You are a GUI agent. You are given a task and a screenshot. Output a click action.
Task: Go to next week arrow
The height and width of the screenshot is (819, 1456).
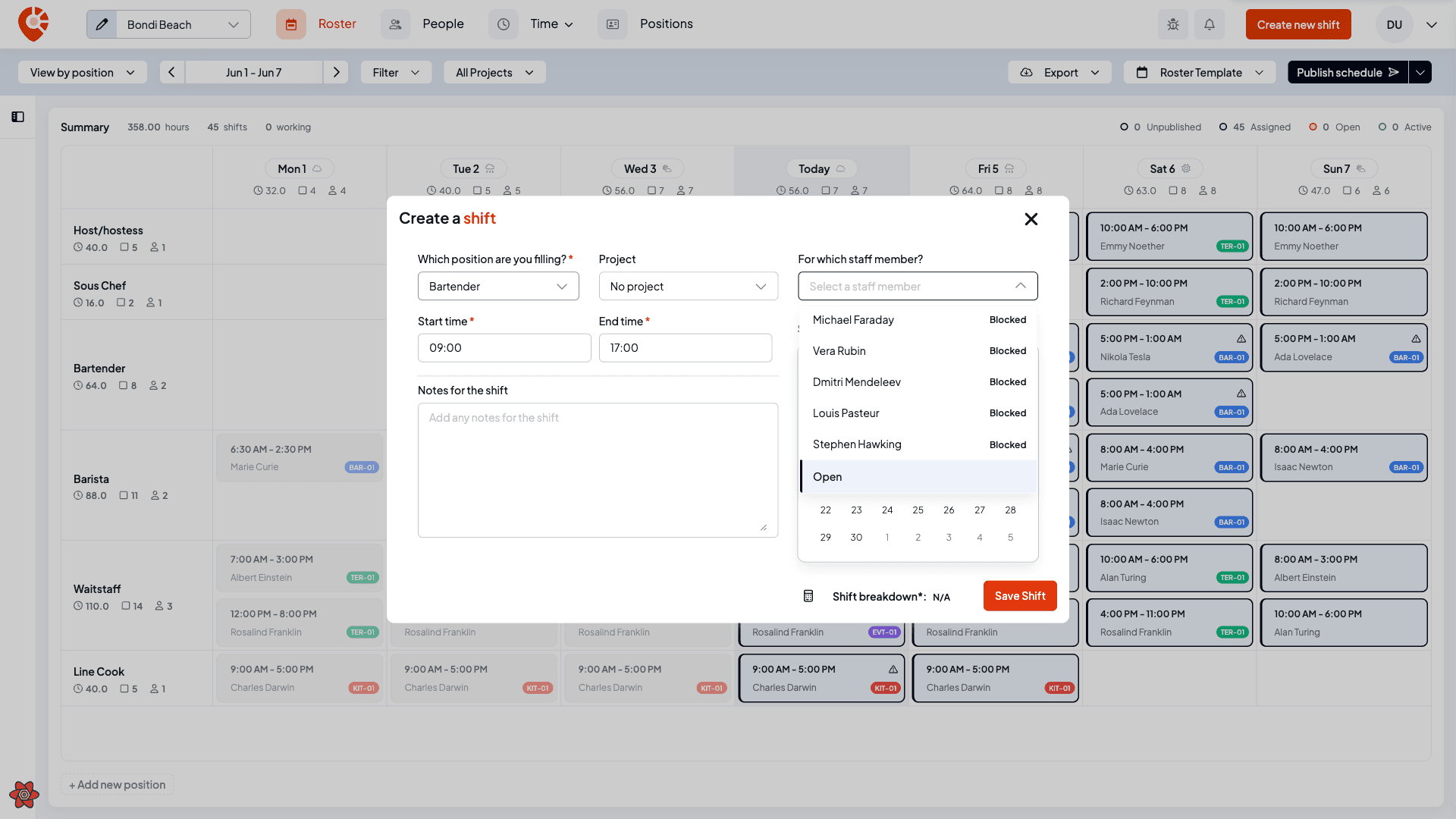pos(336,72)
